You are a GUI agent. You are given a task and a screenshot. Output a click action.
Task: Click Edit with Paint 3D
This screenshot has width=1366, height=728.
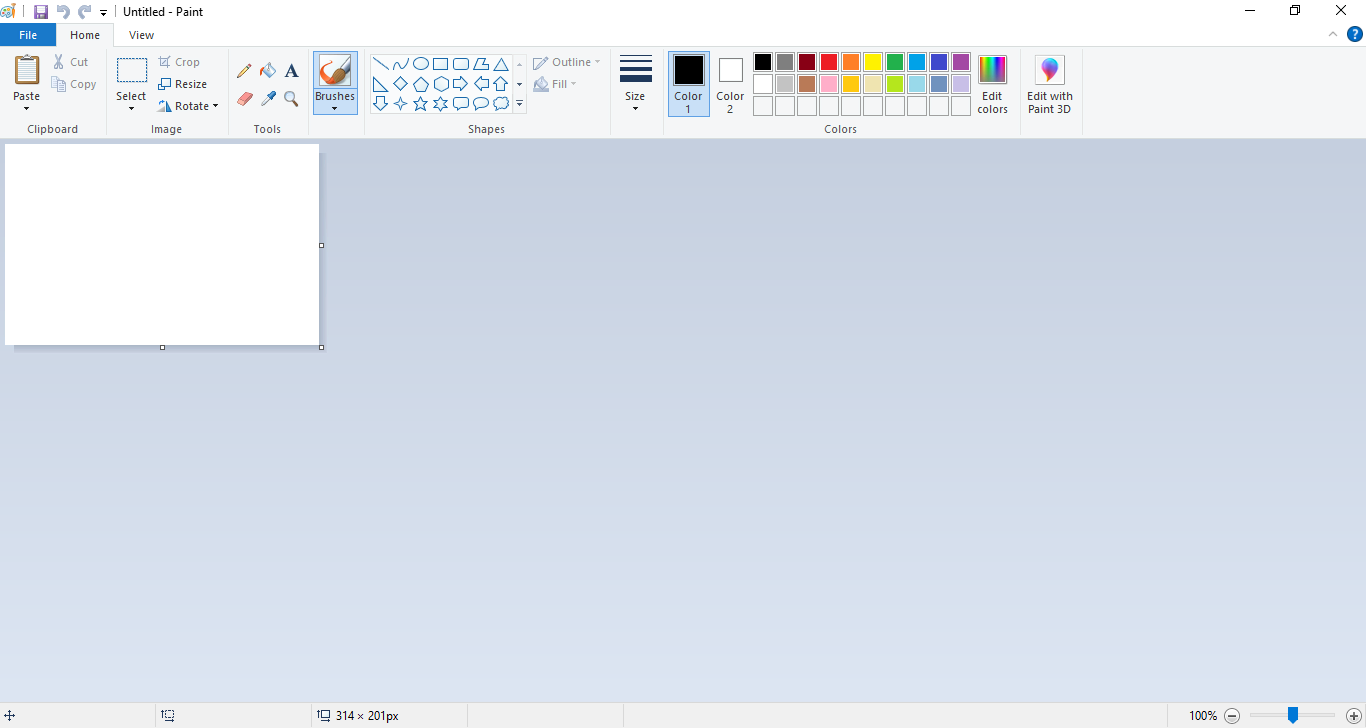click(x=1050, y=84)
